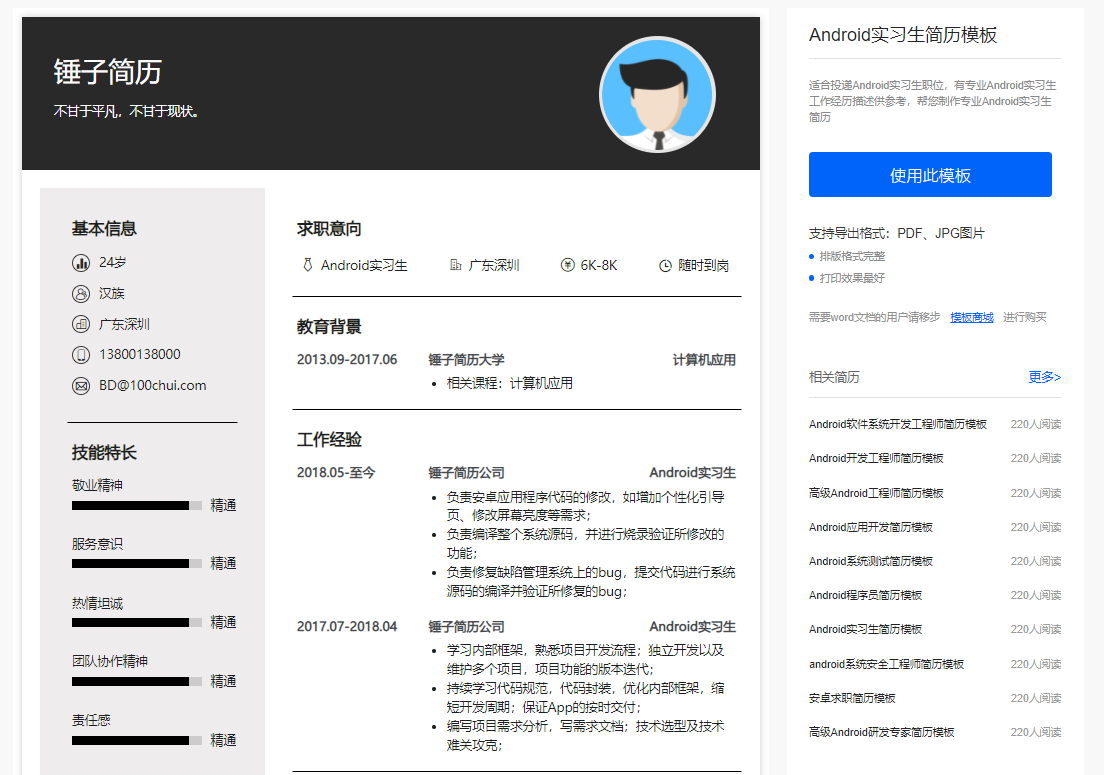Click the building icon beside 广东深圳 in 求职意向
The height and width of the screenshot is (775, 1104).
[456, 265]
